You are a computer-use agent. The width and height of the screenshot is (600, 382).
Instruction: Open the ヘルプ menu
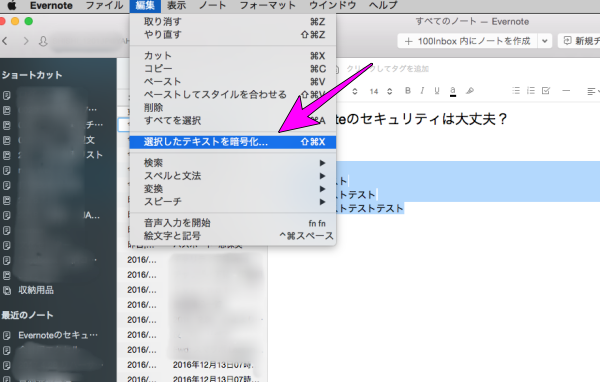coord(383,5)
